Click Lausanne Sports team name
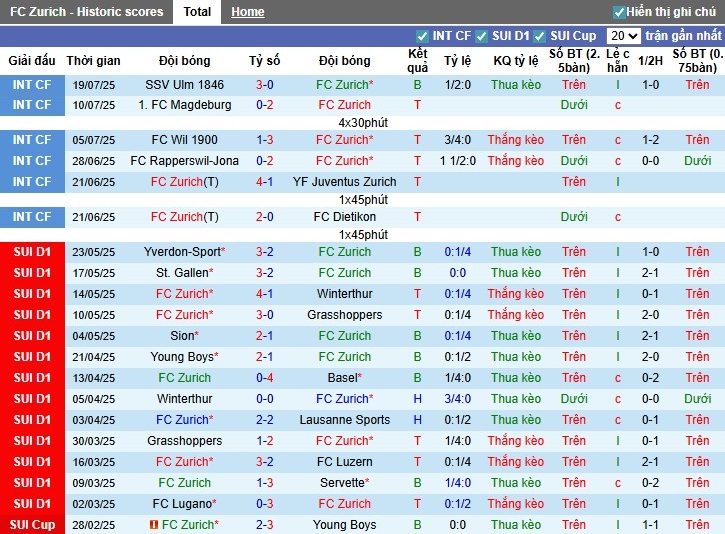This screenshot has width=725, height=534. coord(344,420)
